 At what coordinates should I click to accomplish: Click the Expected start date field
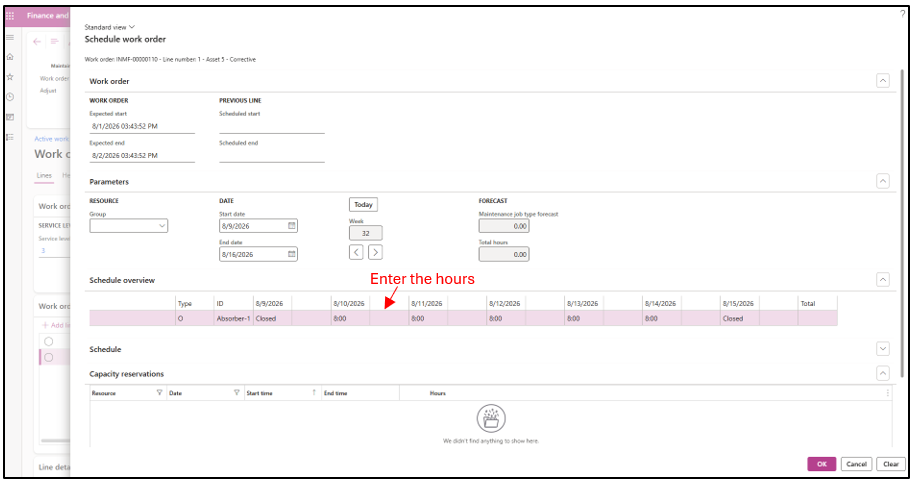[142, 126]
